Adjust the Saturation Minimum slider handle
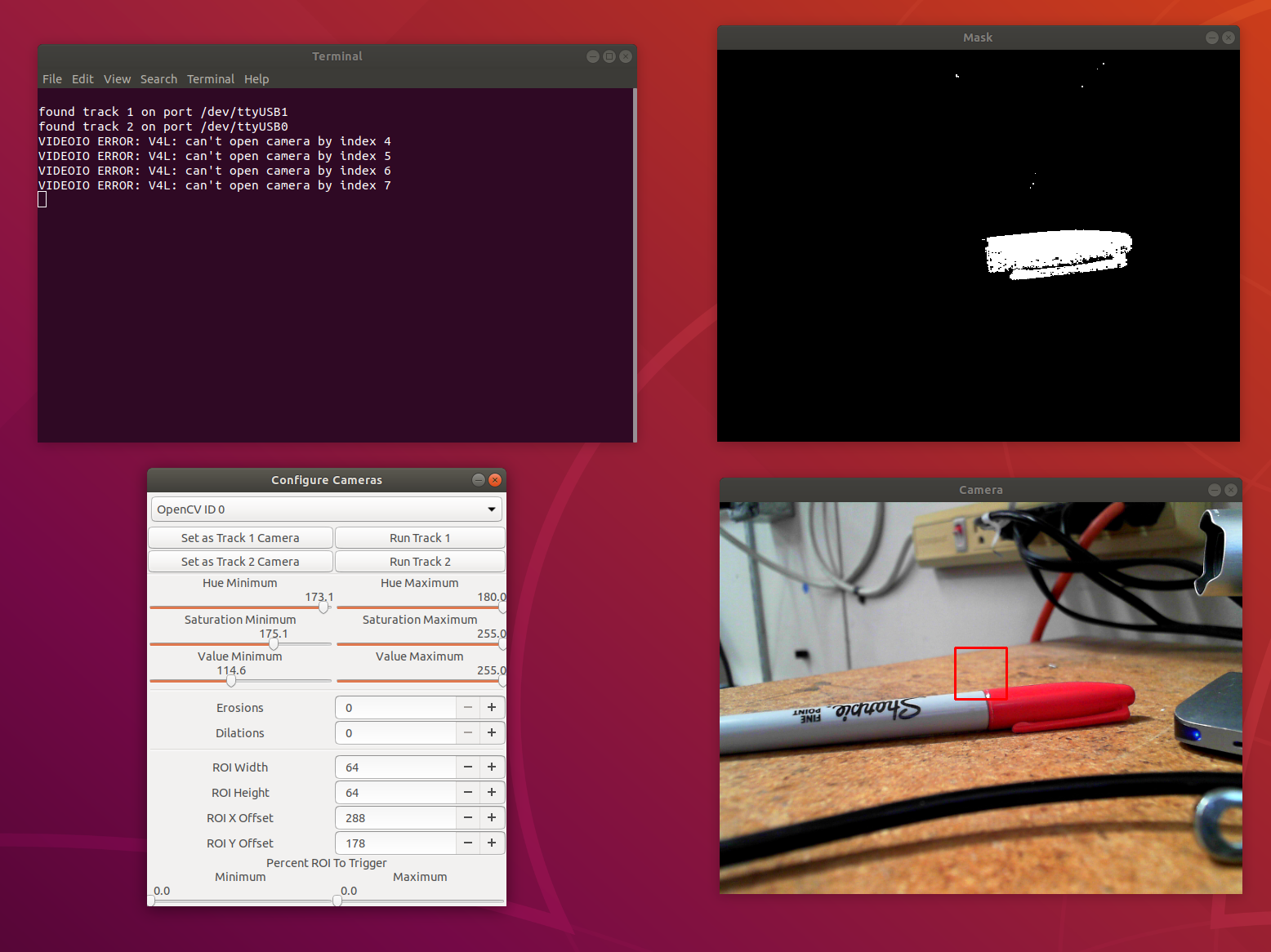Screen dimensions: 1271x952 (x=274, y=644)
